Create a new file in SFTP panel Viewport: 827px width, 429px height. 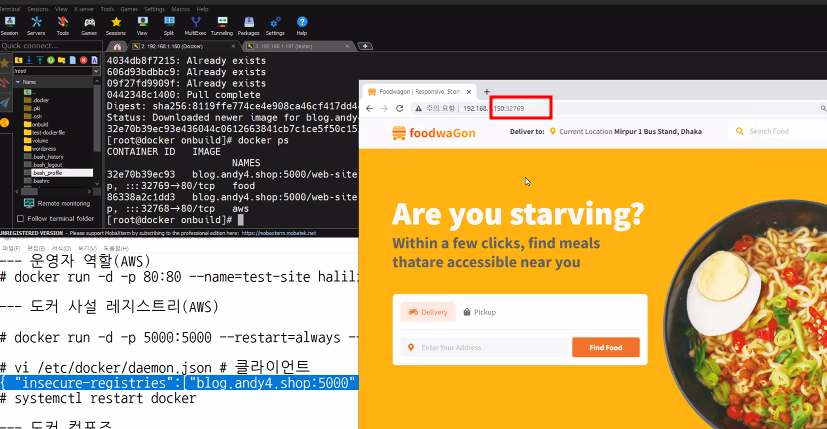[73, 60]
